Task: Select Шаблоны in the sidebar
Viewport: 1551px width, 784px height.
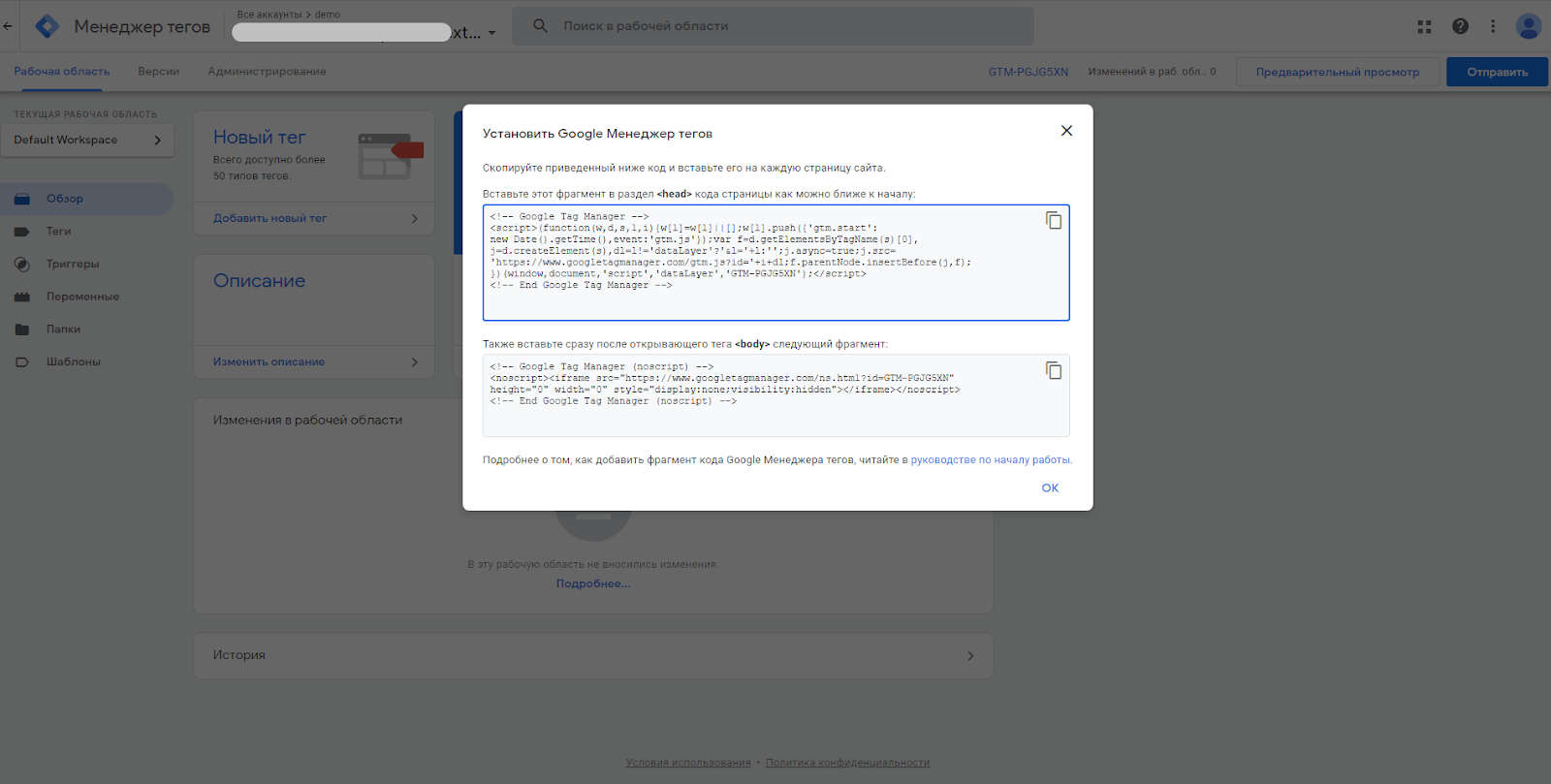Action: [x=87, y=362]
